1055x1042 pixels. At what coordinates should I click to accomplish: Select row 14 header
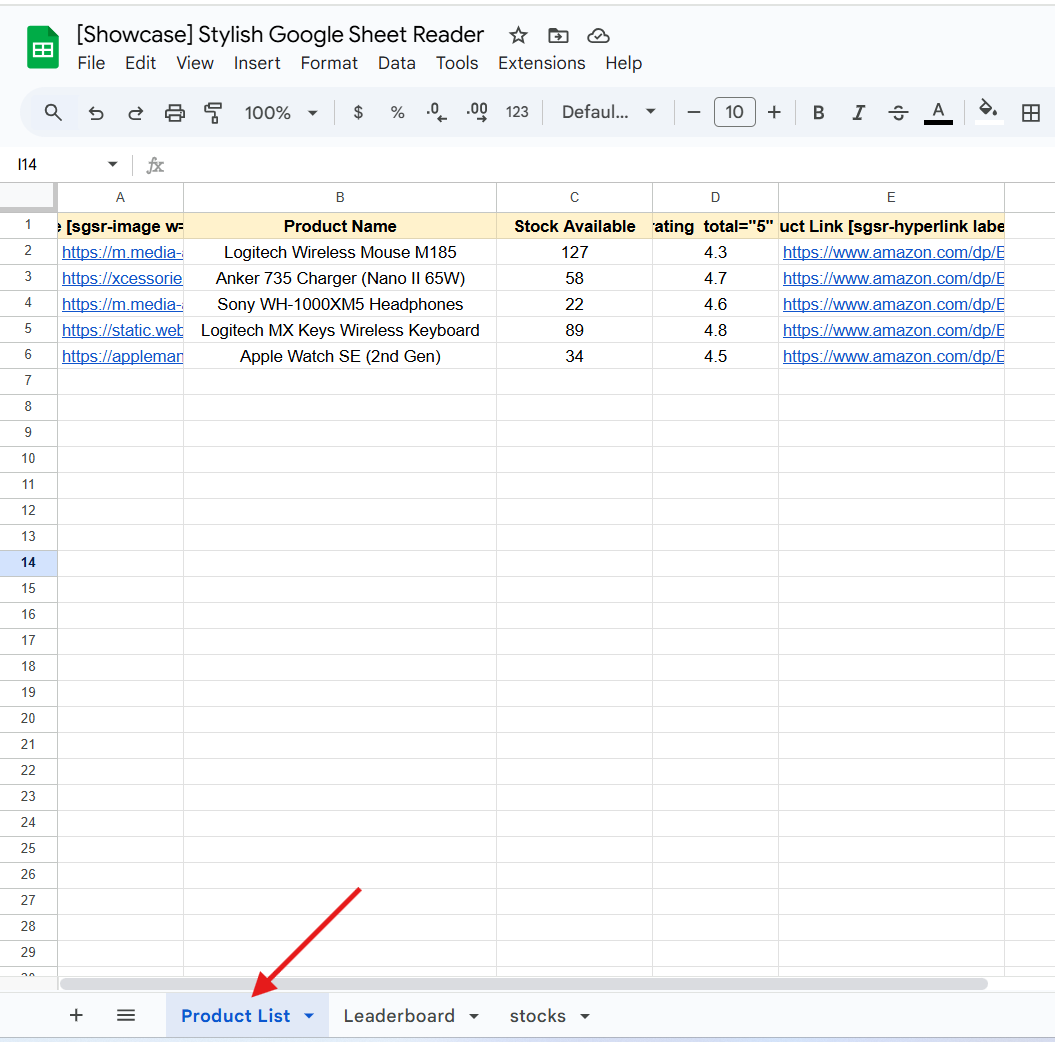point(28,562)
